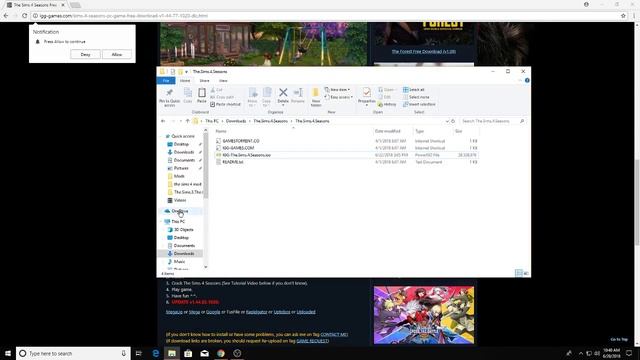The image size is (640, 360).
Task: Click the BlazBlue game thumbnail
Action: pos(424,315)
